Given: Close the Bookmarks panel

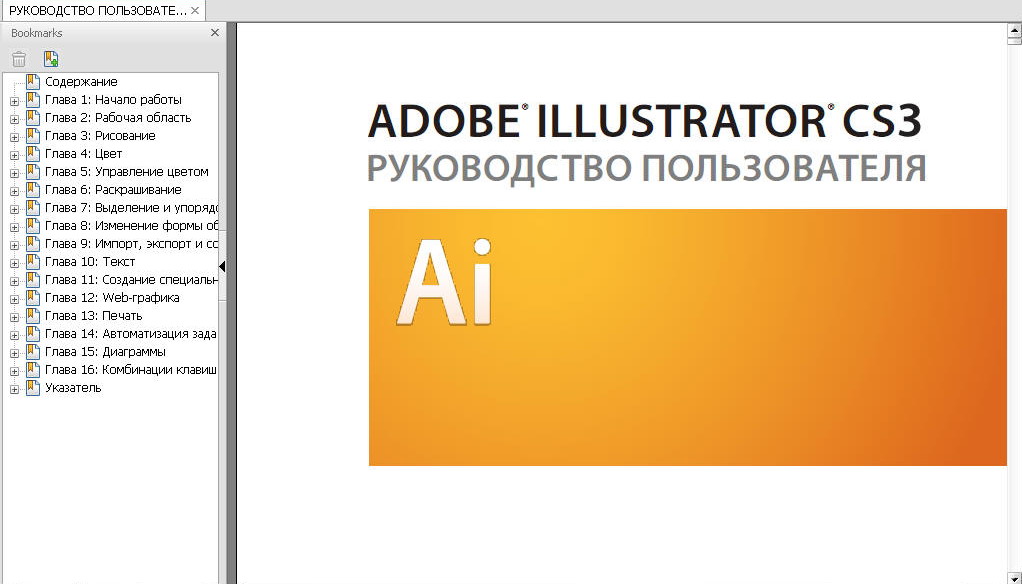Looking at the screenshot, I should tap(214, 33).
